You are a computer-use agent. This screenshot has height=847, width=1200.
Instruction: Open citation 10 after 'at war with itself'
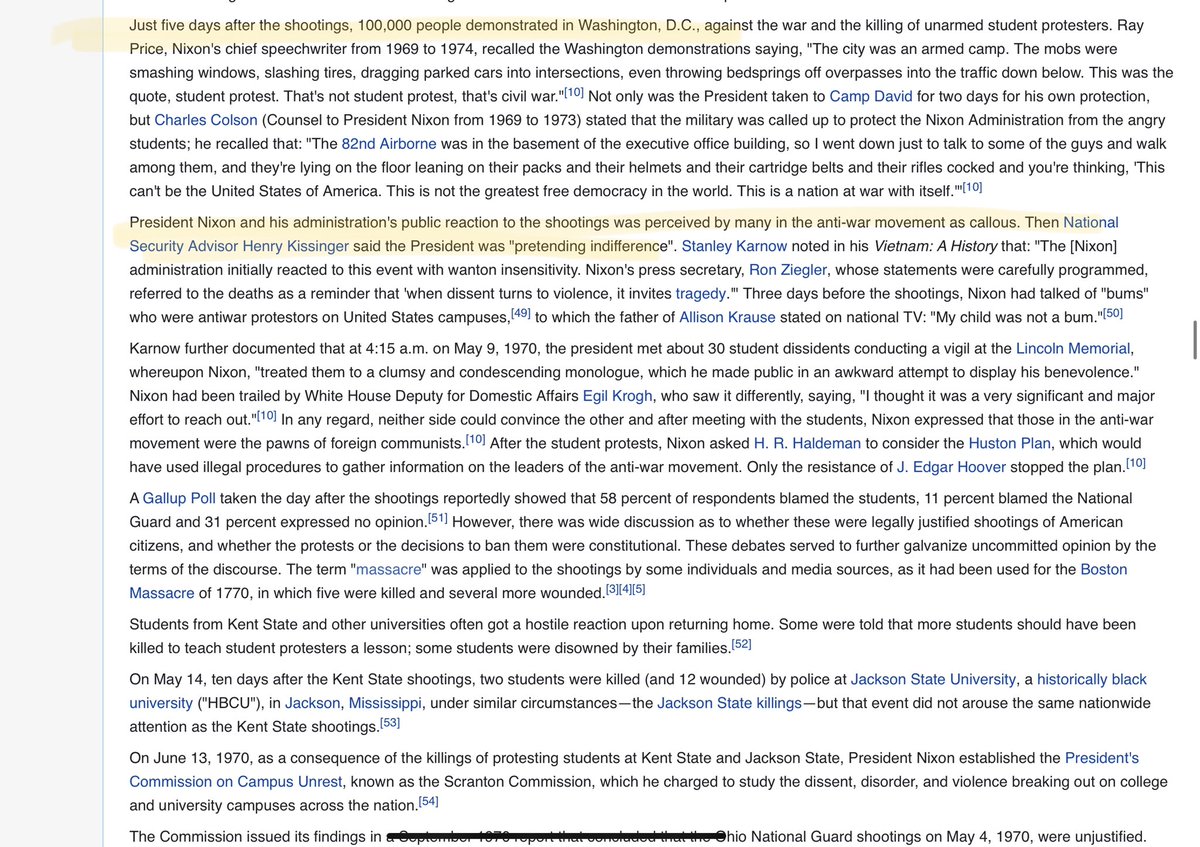coord(972,186)
